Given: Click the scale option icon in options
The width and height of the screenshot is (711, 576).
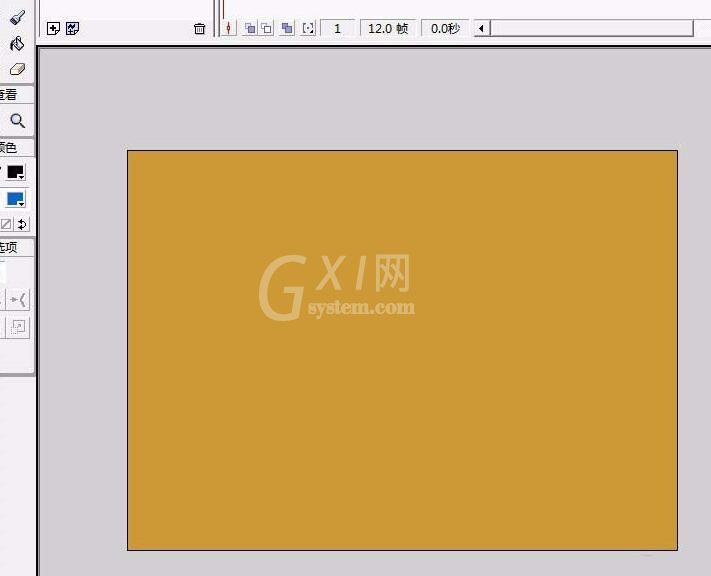Looking at the screenshot, I should [18, 327].
